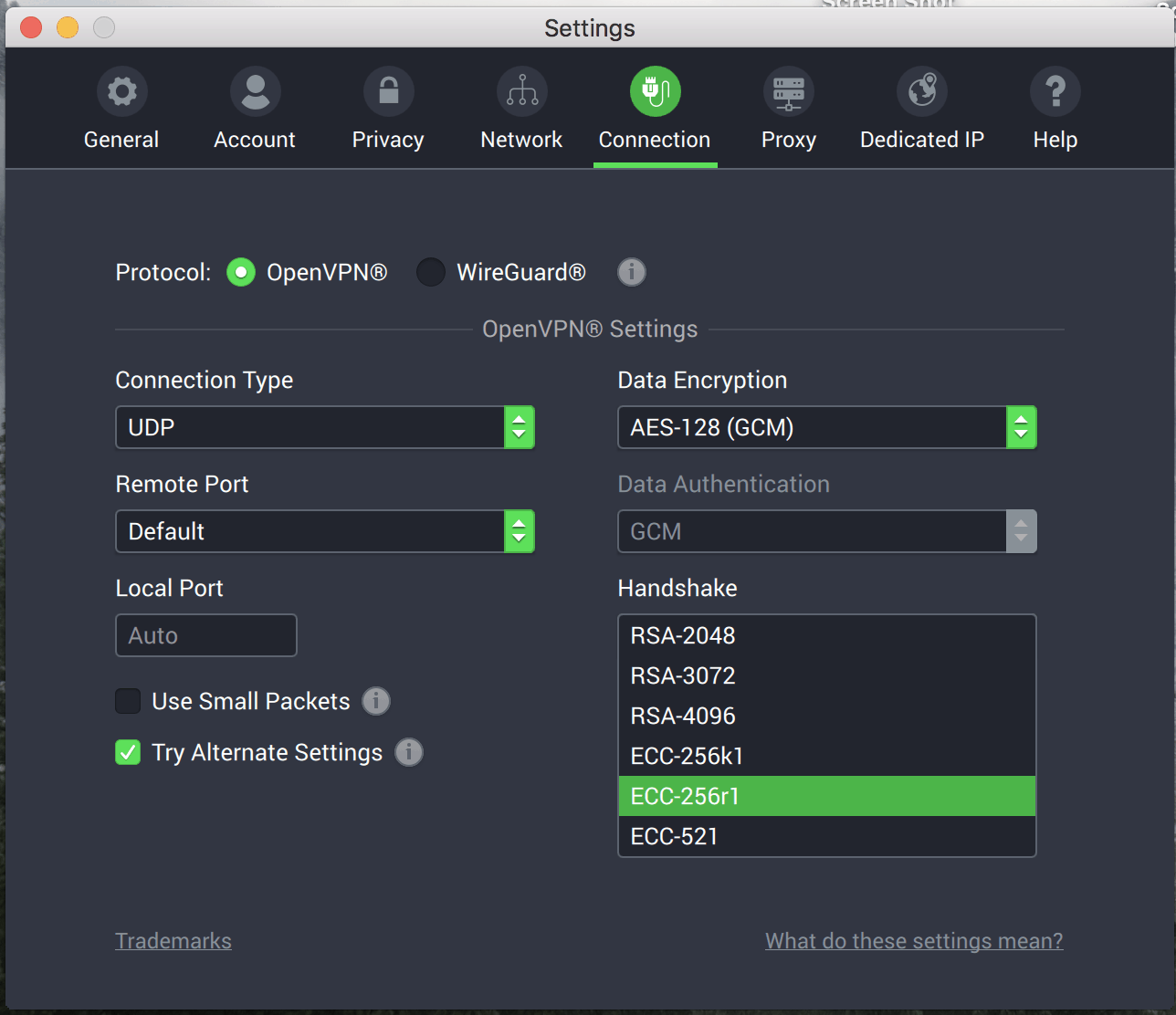1176x1015 pixels.
Task: Click the info icon next to WireGuard
Action: tap(631, 272)
